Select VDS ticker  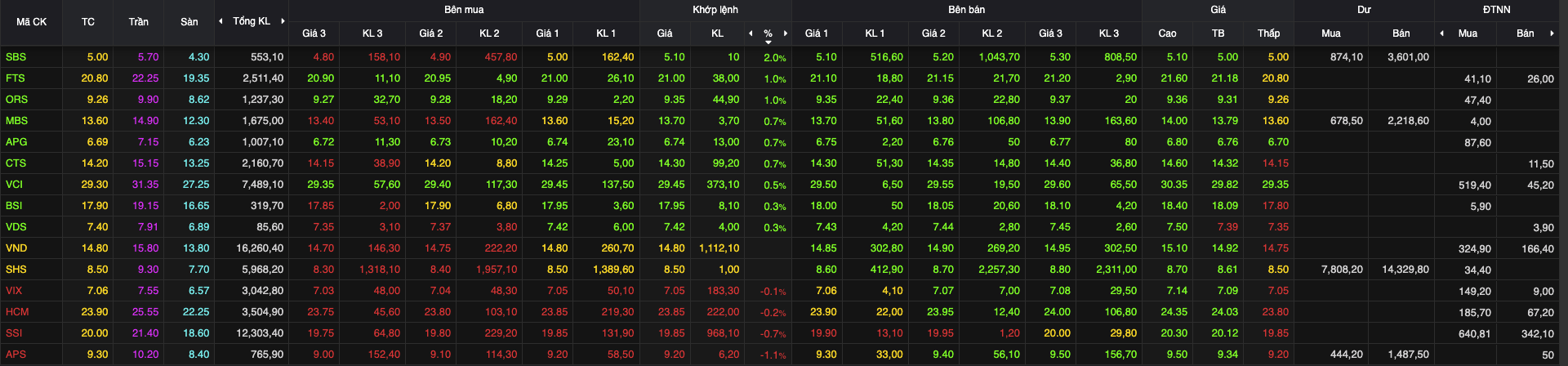(x=16, y=227)
